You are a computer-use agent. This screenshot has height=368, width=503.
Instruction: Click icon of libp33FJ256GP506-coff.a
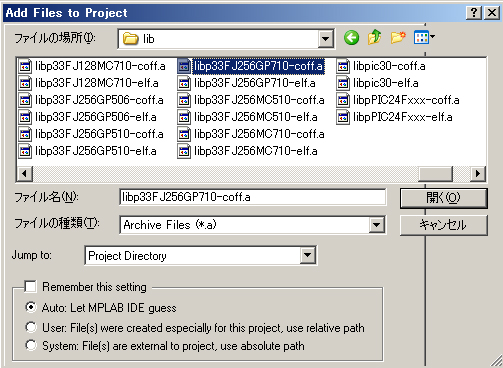[25, 100]
